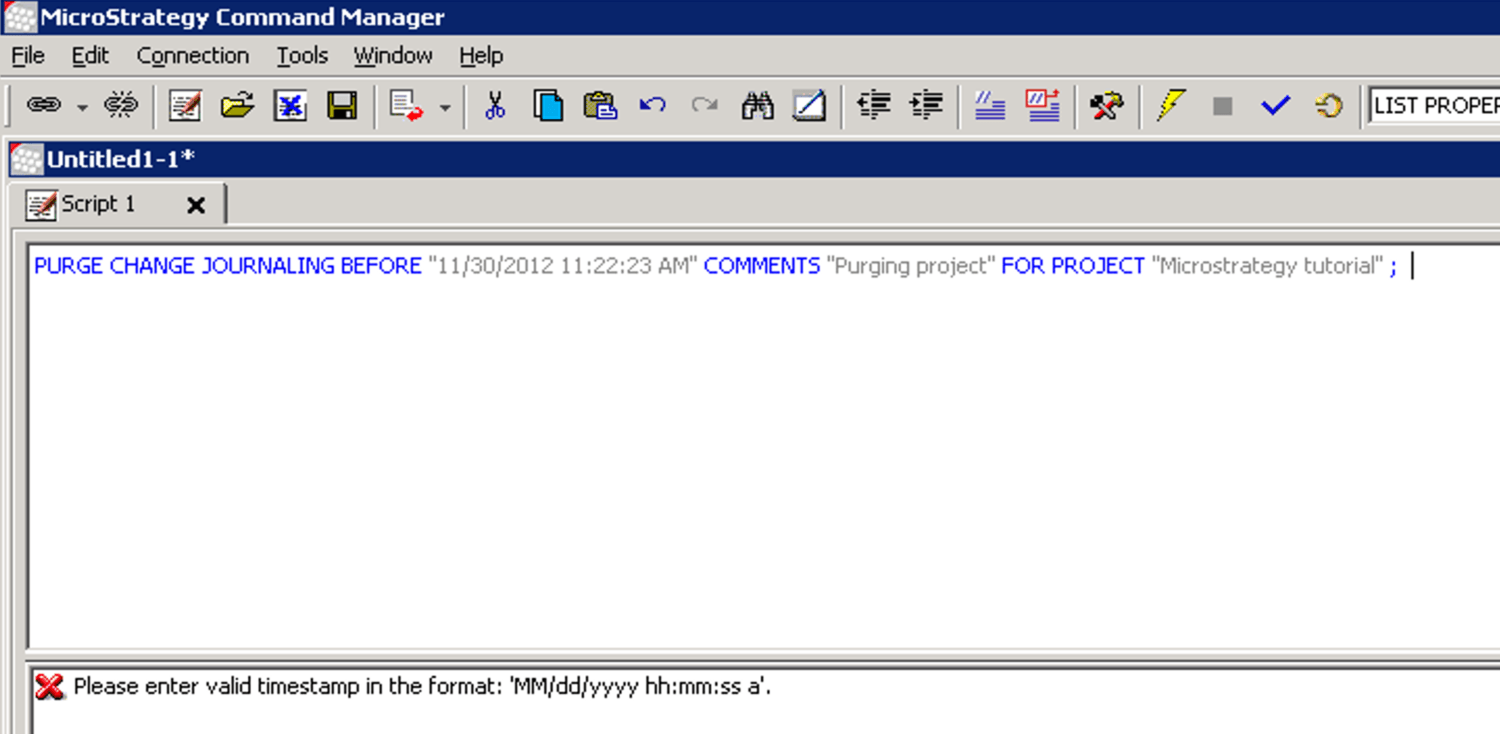Click the Untitled1-1* document title bar

pos(754,160)
